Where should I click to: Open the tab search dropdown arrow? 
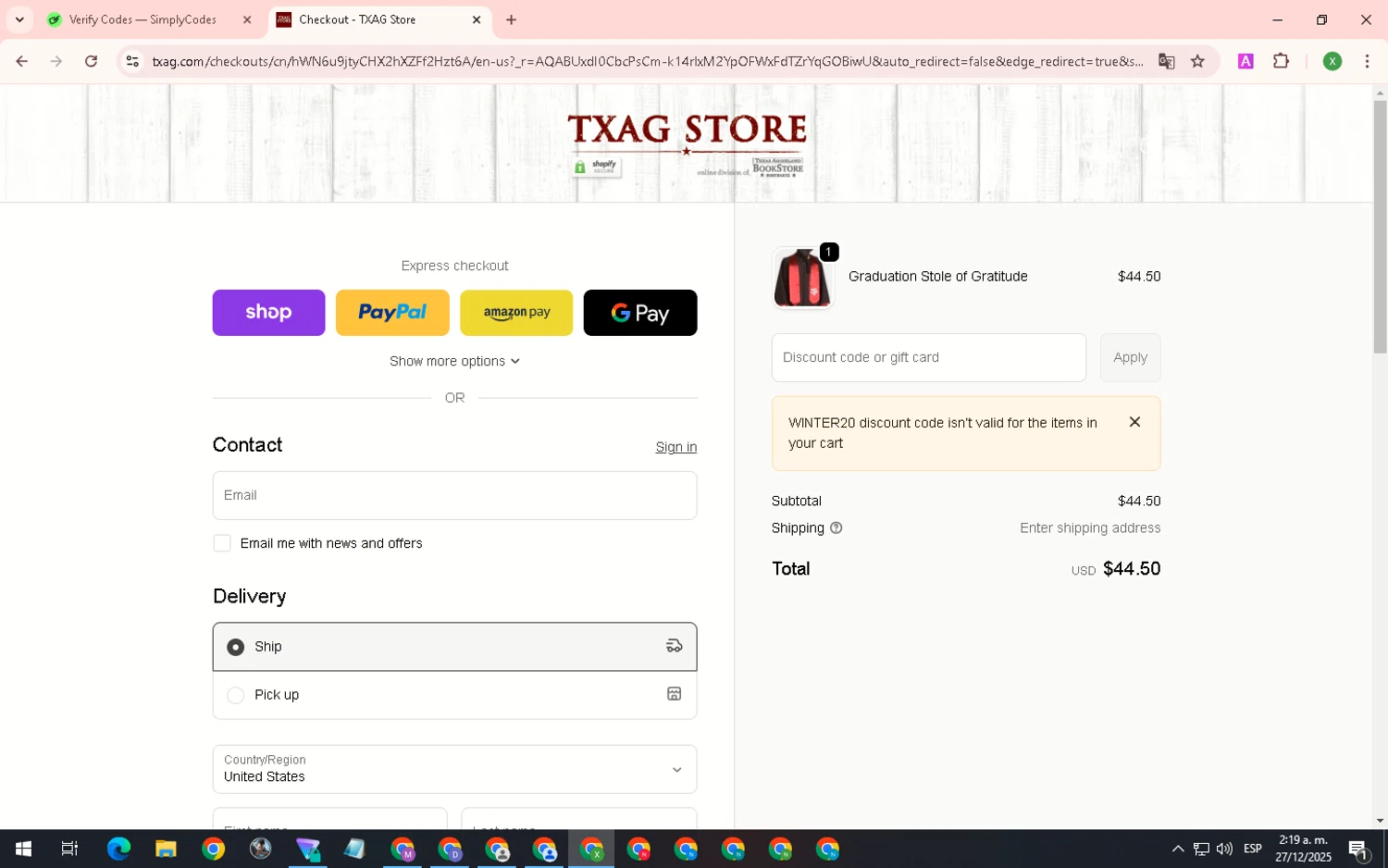tap(19, 19)
